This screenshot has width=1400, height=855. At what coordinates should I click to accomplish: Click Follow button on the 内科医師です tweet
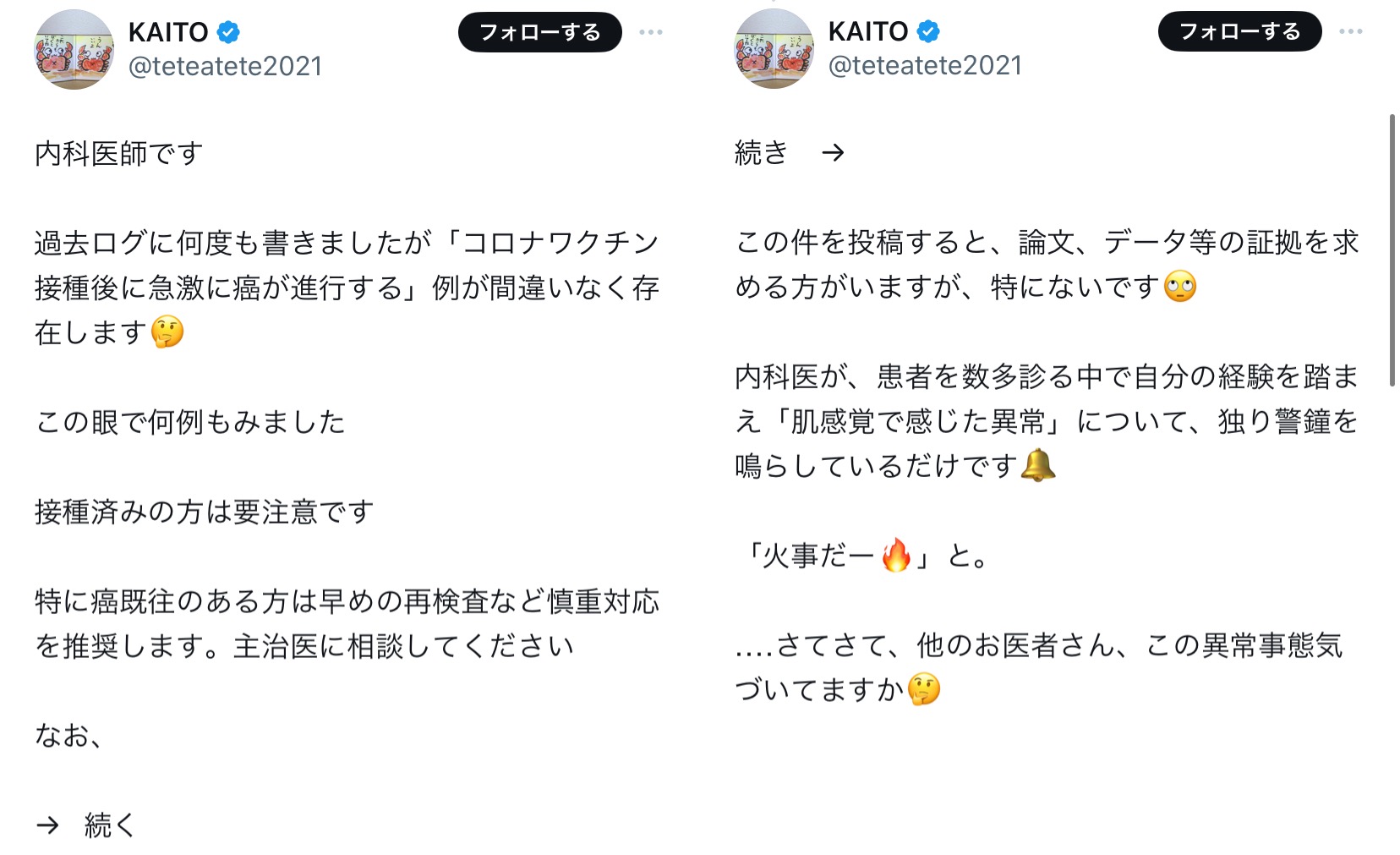pos(539,32)
